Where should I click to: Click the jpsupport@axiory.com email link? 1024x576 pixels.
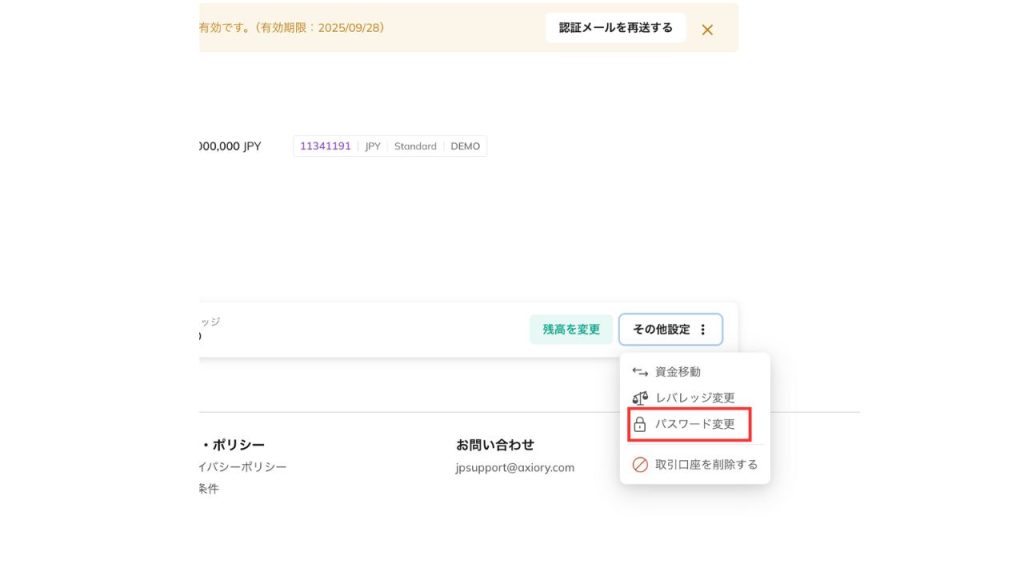pyautogui.click(x=515, y=467)
